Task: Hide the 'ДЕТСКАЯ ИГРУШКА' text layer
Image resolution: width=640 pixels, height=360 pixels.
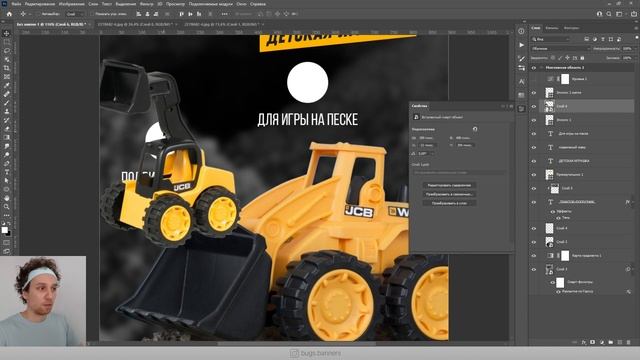Action: (533, 161)
